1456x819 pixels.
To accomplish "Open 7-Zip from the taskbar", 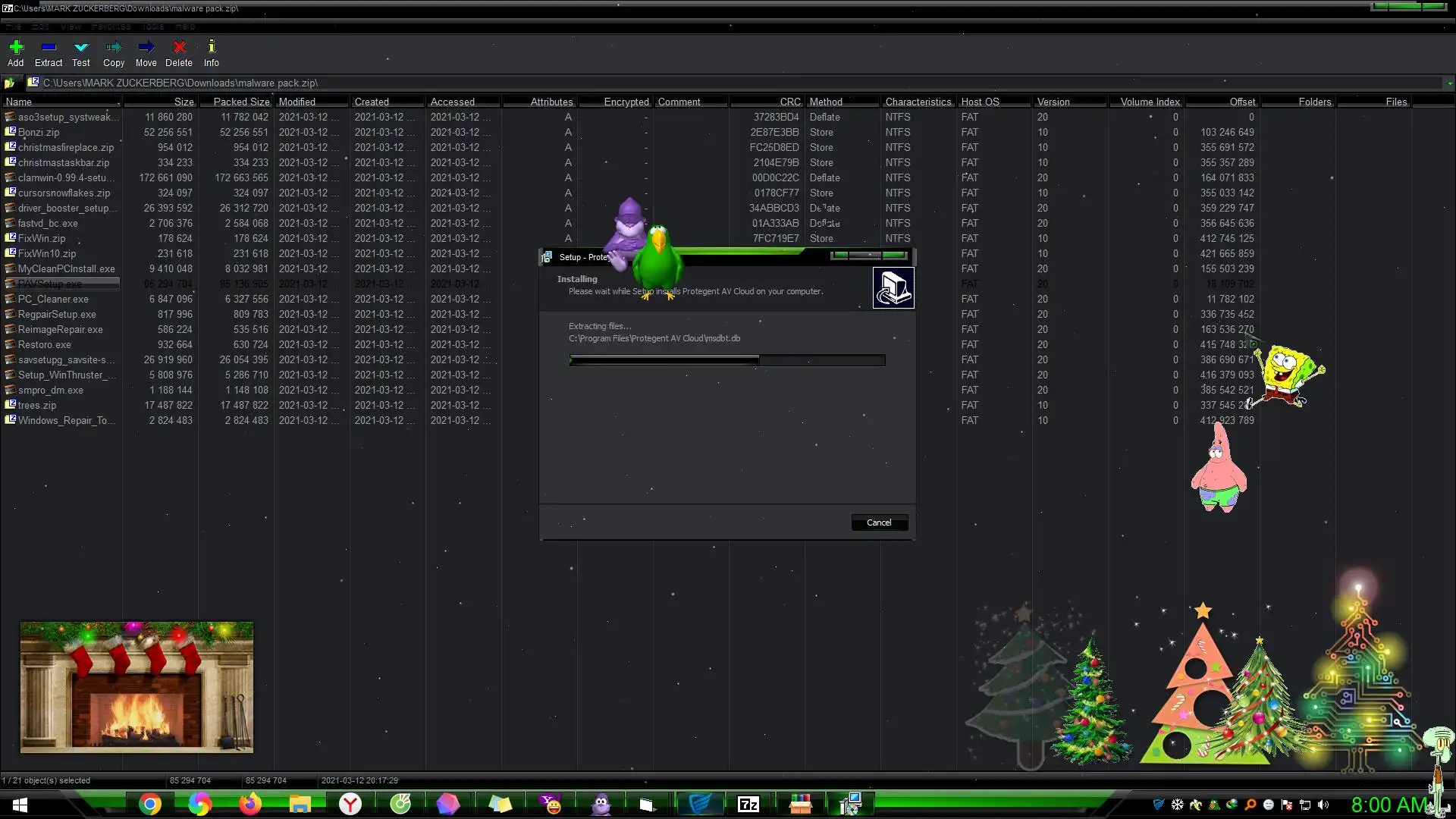I will (748, 804).
